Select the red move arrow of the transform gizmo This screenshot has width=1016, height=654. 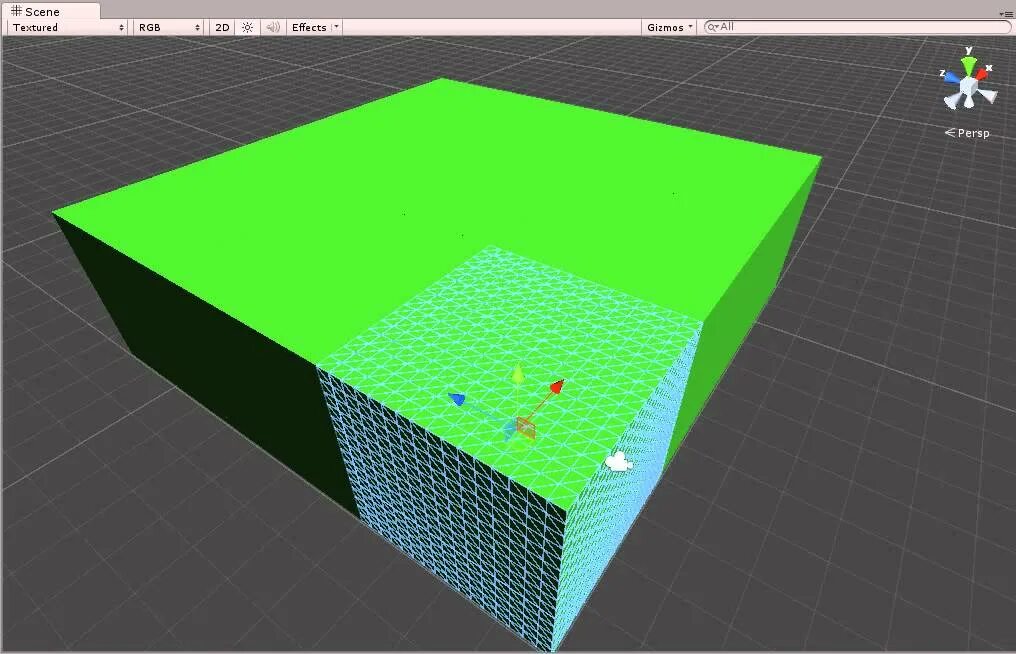pos(555,385)
